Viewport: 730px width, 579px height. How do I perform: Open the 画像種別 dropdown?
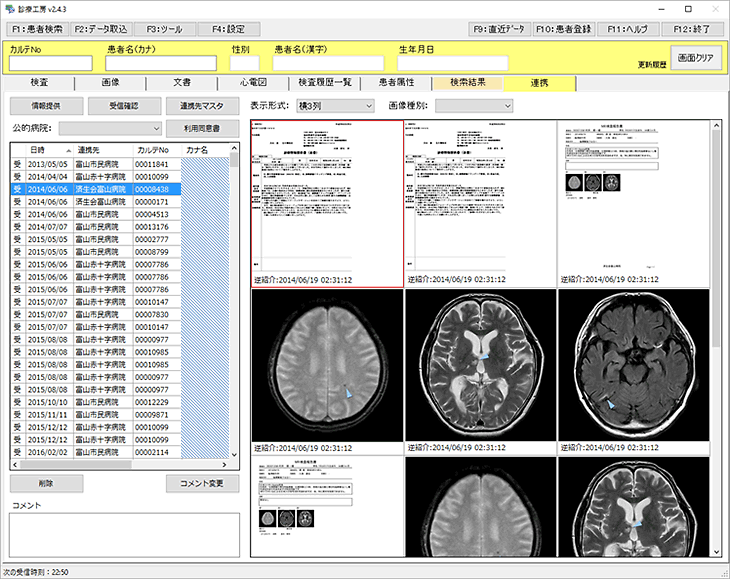click(474, 106)
